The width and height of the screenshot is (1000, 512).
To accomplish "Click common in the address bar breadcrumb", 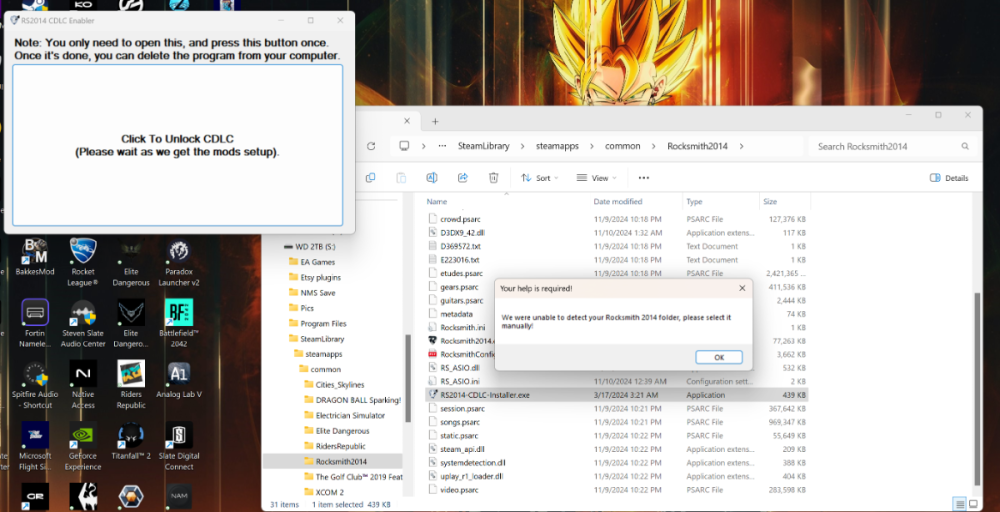I will pos(622,146).
